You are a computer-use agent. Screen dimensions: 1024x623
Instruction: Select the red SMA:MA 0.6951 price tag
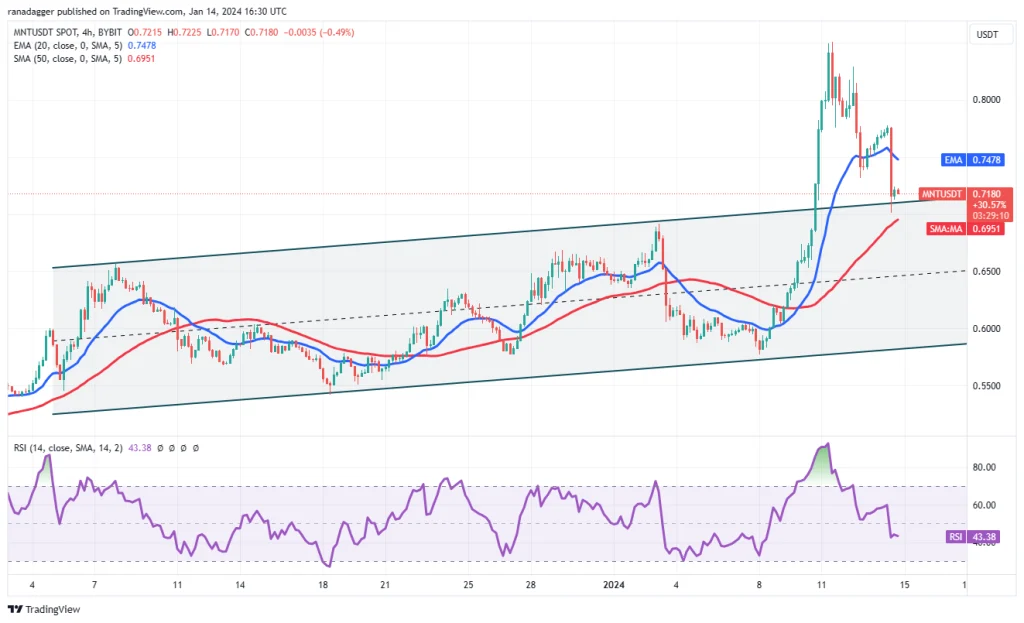coord(965,229)
